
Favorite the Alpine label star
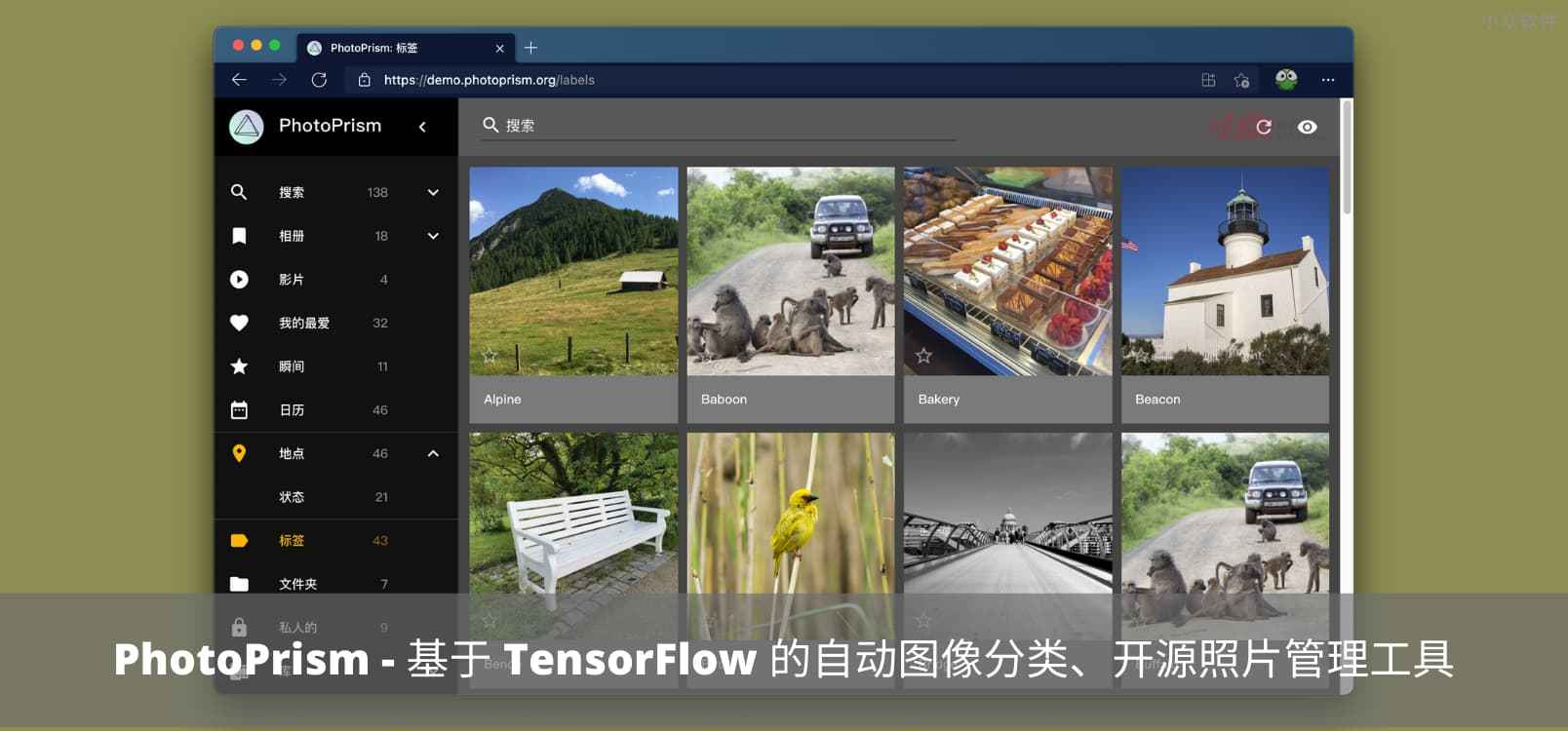click(490, 356)
